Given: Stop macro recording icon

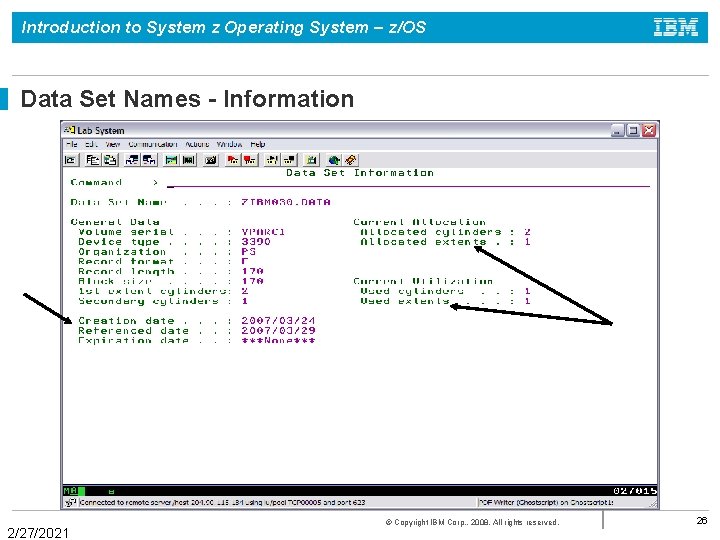Looking at the screenshot, I should (x=250, y=160).
